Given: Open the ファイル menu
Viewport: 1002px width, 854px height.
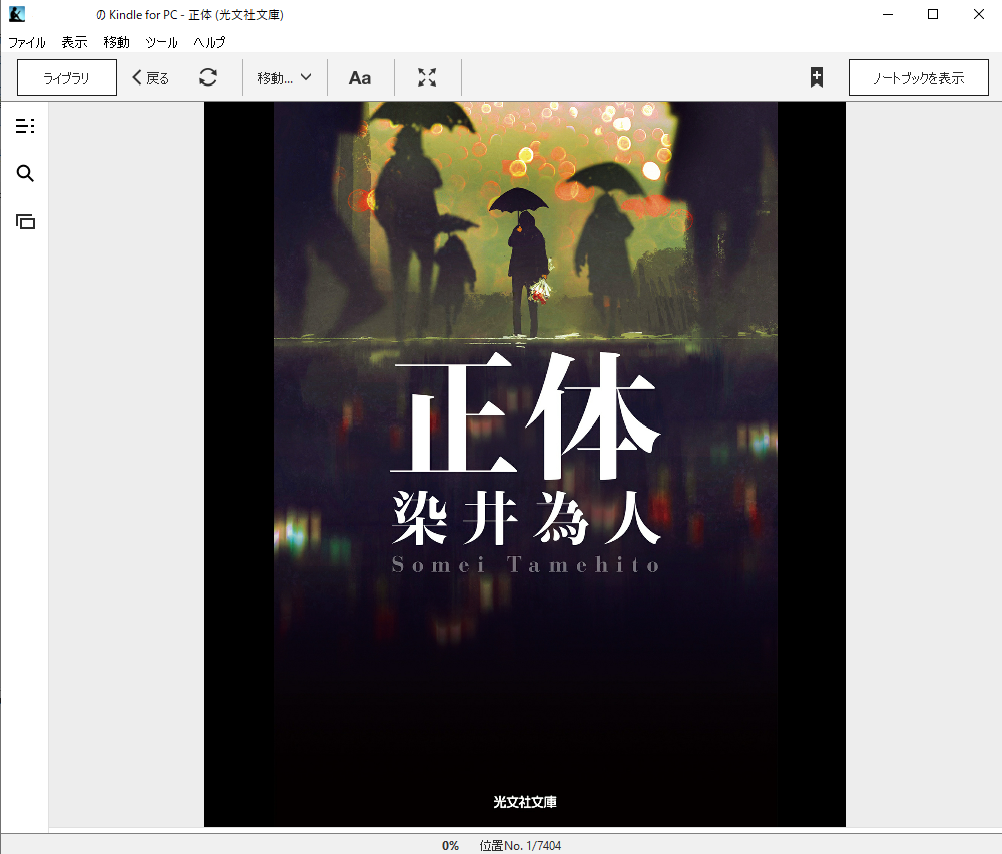Looking at the screenshot, I should [x=27, y=42].
